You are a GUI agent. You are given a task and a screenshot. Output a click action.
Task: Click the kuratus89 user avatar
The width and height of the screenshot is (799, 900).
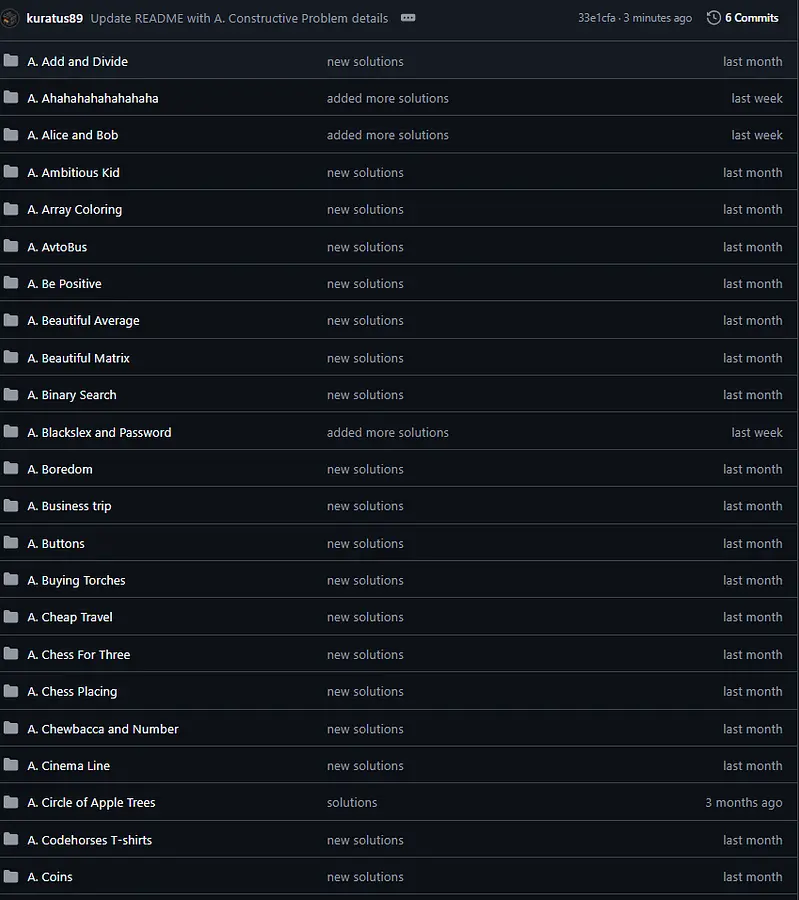tap(11, 18)
